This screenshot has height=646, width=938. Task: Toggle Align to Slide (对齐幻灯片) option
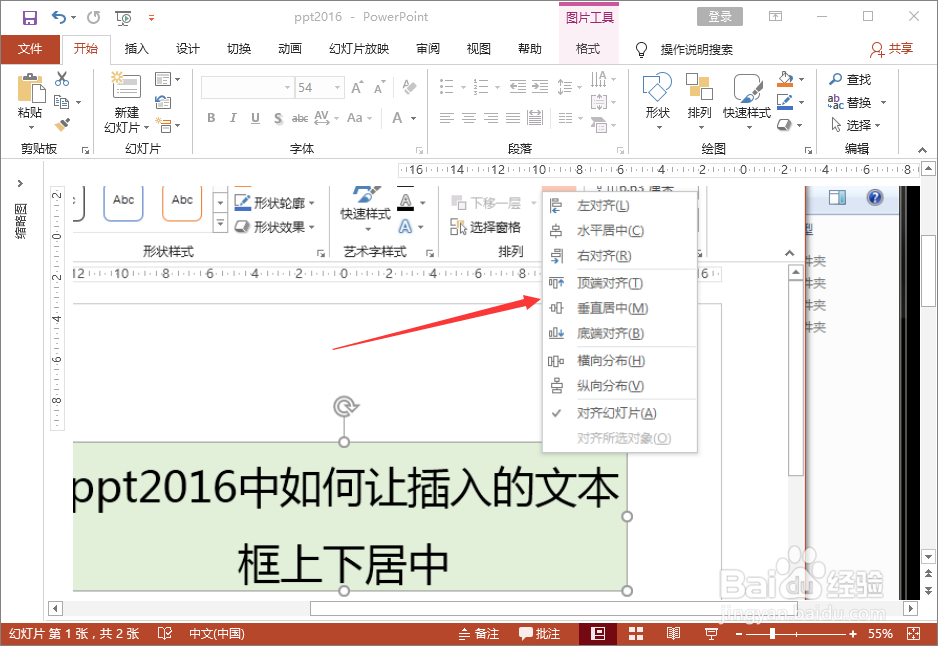point(620,413)
